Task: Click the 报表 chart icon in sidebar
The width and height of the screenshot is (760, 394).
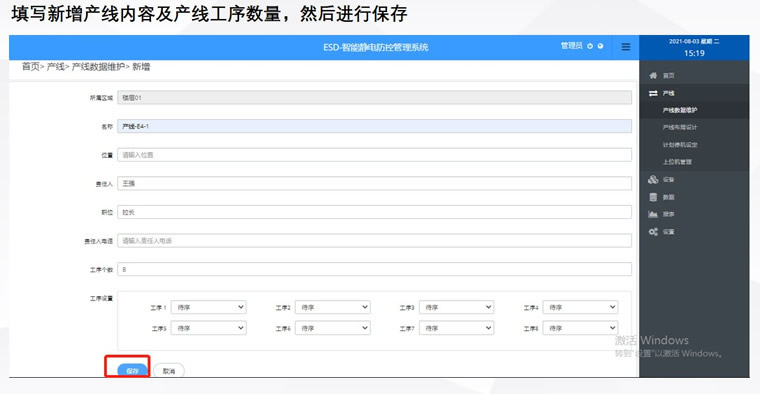Action: [653, 214]
